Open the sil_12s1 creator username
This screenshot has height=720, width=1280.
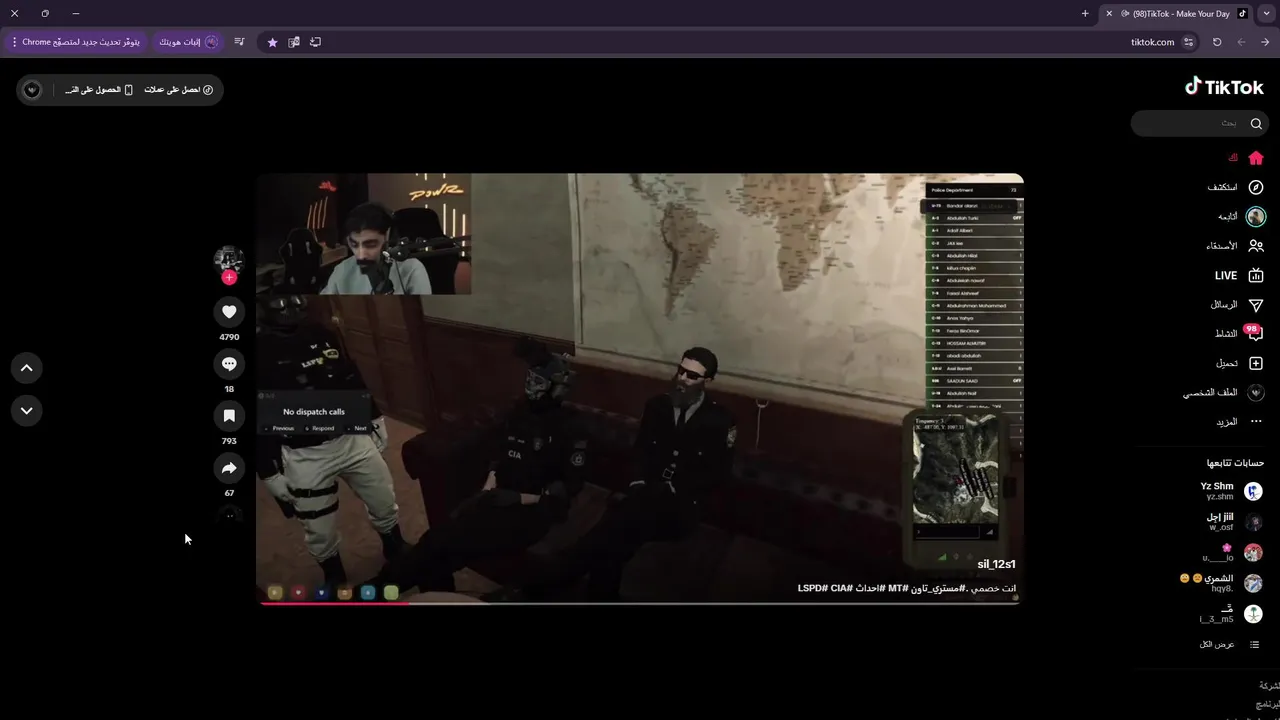996,565
